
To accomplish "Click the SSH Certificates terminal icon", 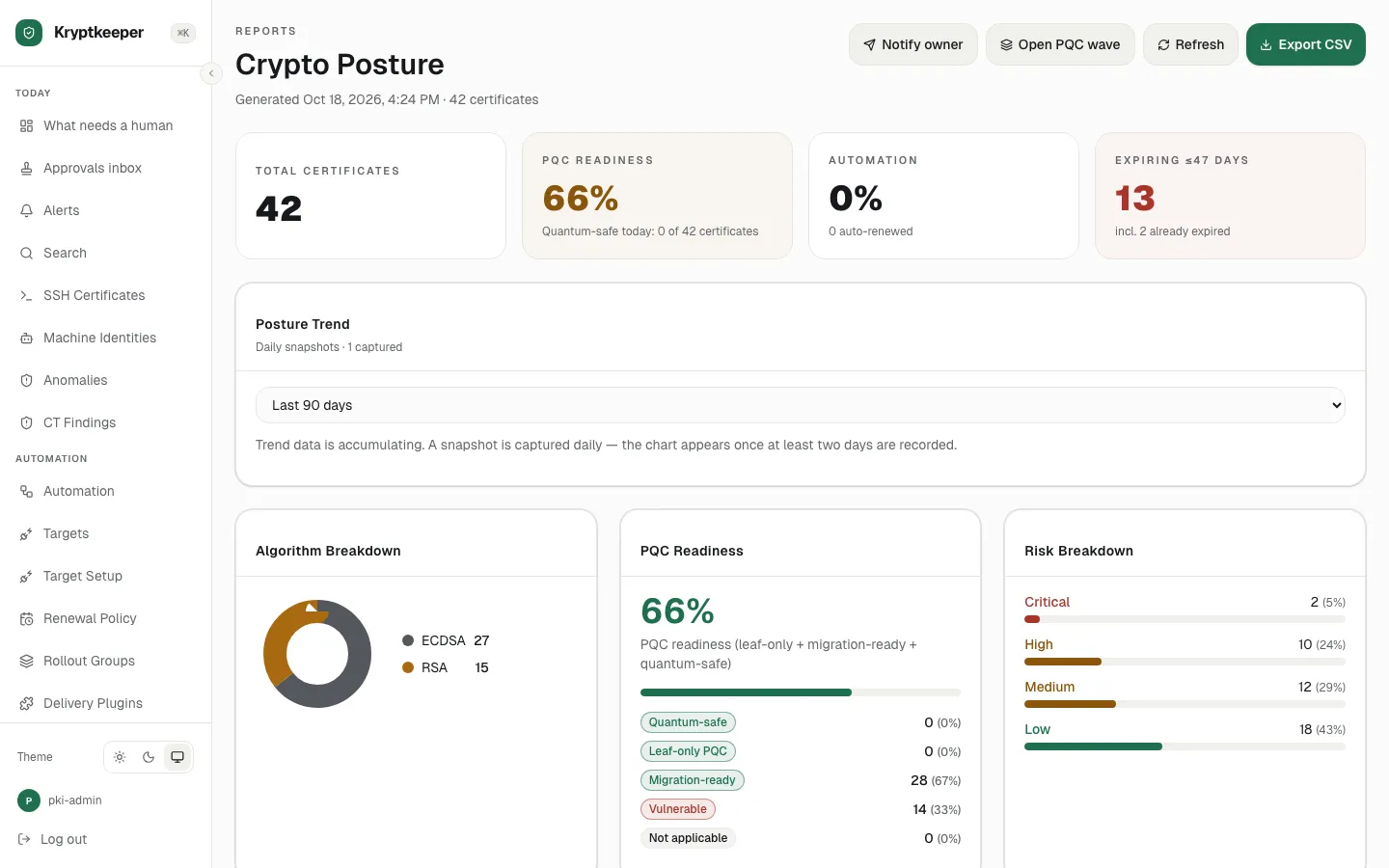I will pyautogui.click(x=26, y=295).
